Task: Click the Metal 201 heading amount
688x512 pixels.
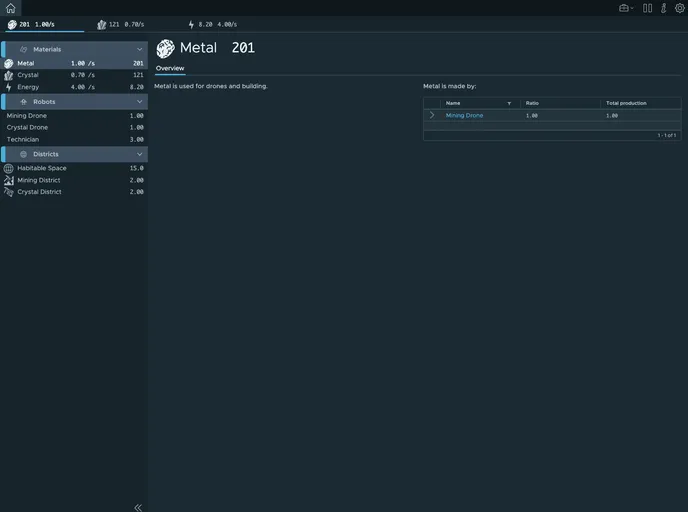Action: coord(243,48)
